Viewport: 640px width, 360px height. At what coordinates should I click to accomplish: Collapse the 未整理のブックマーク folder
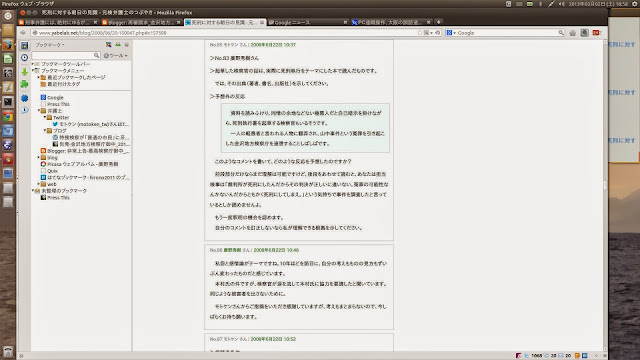[33, 191]
